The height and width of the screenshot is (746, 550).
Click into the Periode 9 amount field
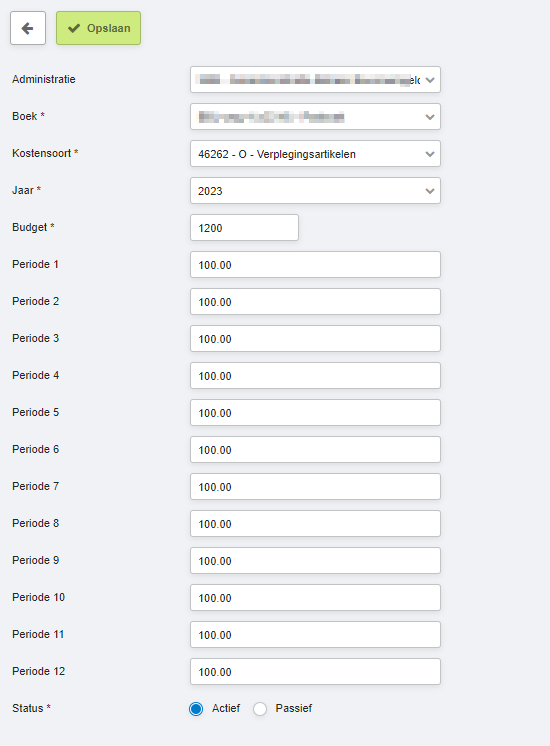click(315, 560)
